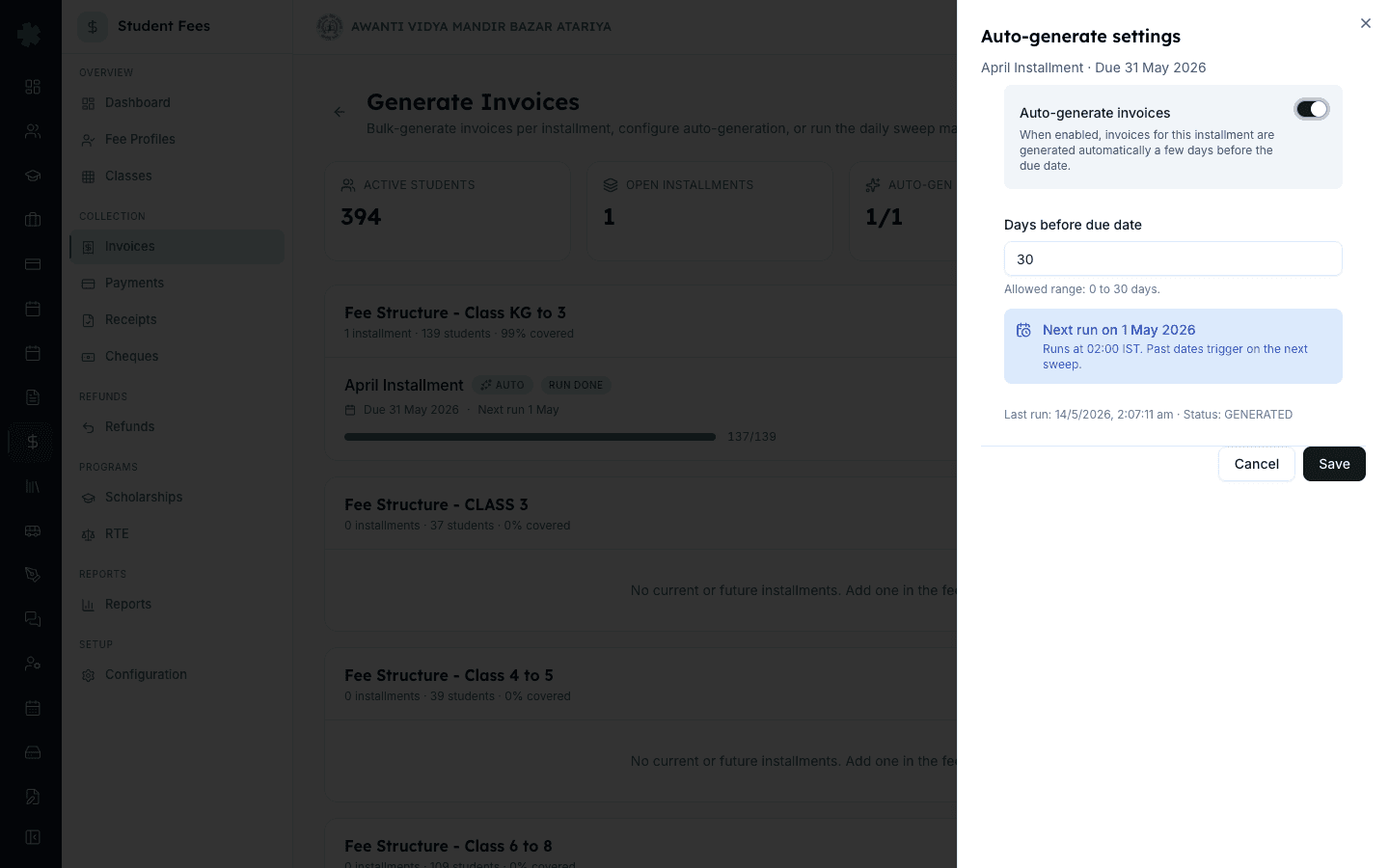
Task: Open Dashboard in the sidebar
Action: [x=177, y=103]
